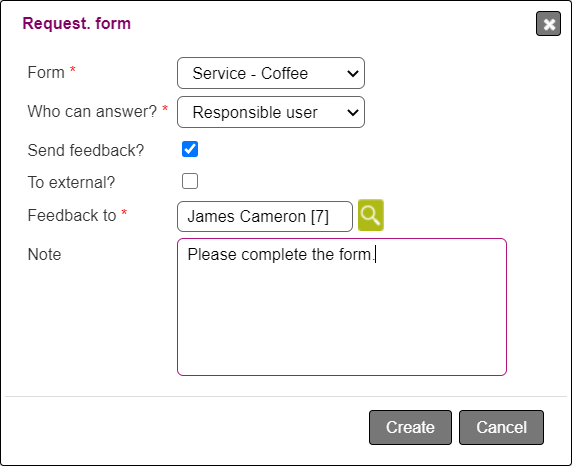Screen dimensions: 572x466
Task: Click the 'Request. form' dialog title
Action: pos(77,23)
